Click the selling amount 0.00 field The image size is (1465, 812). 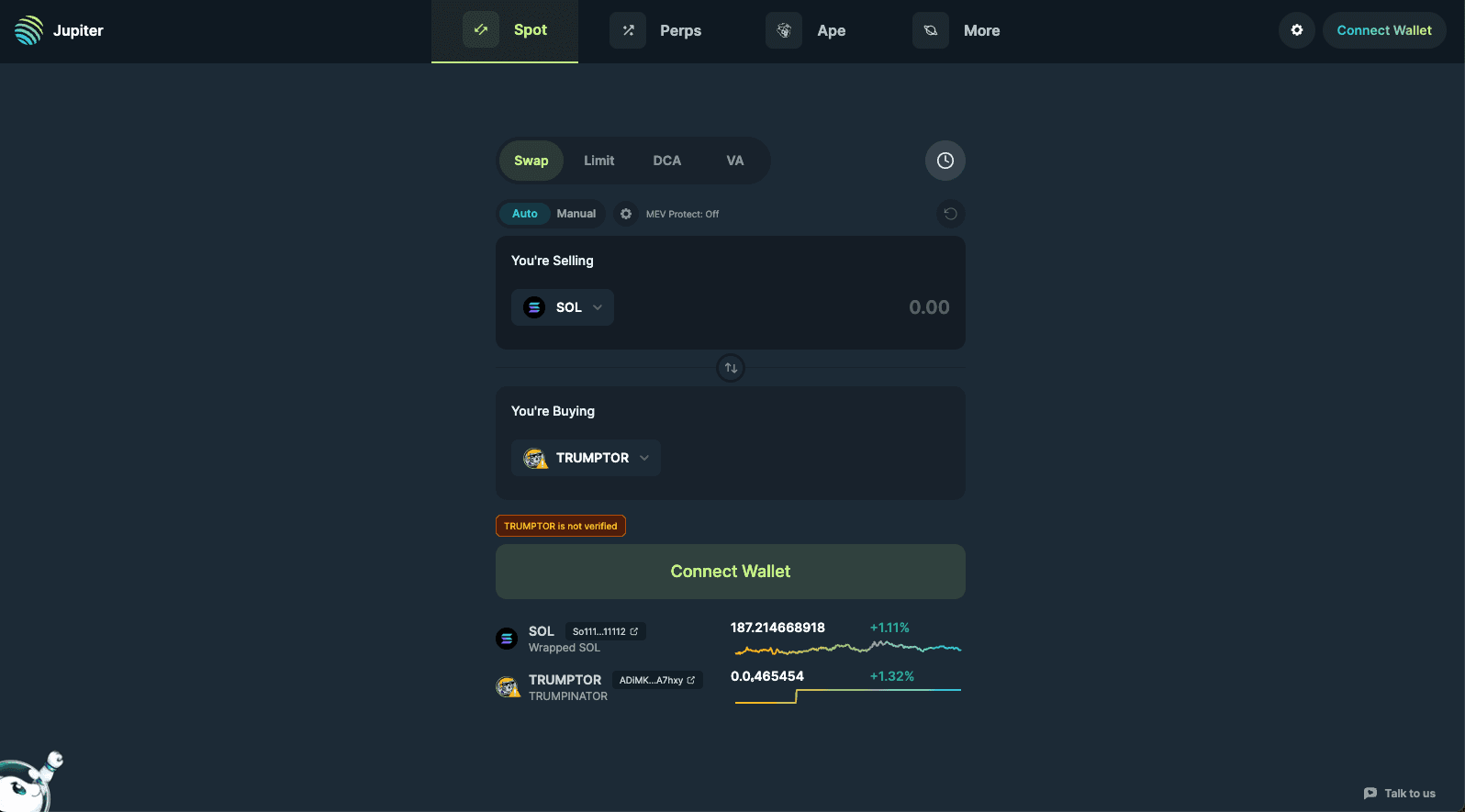[x=929, y=307]
